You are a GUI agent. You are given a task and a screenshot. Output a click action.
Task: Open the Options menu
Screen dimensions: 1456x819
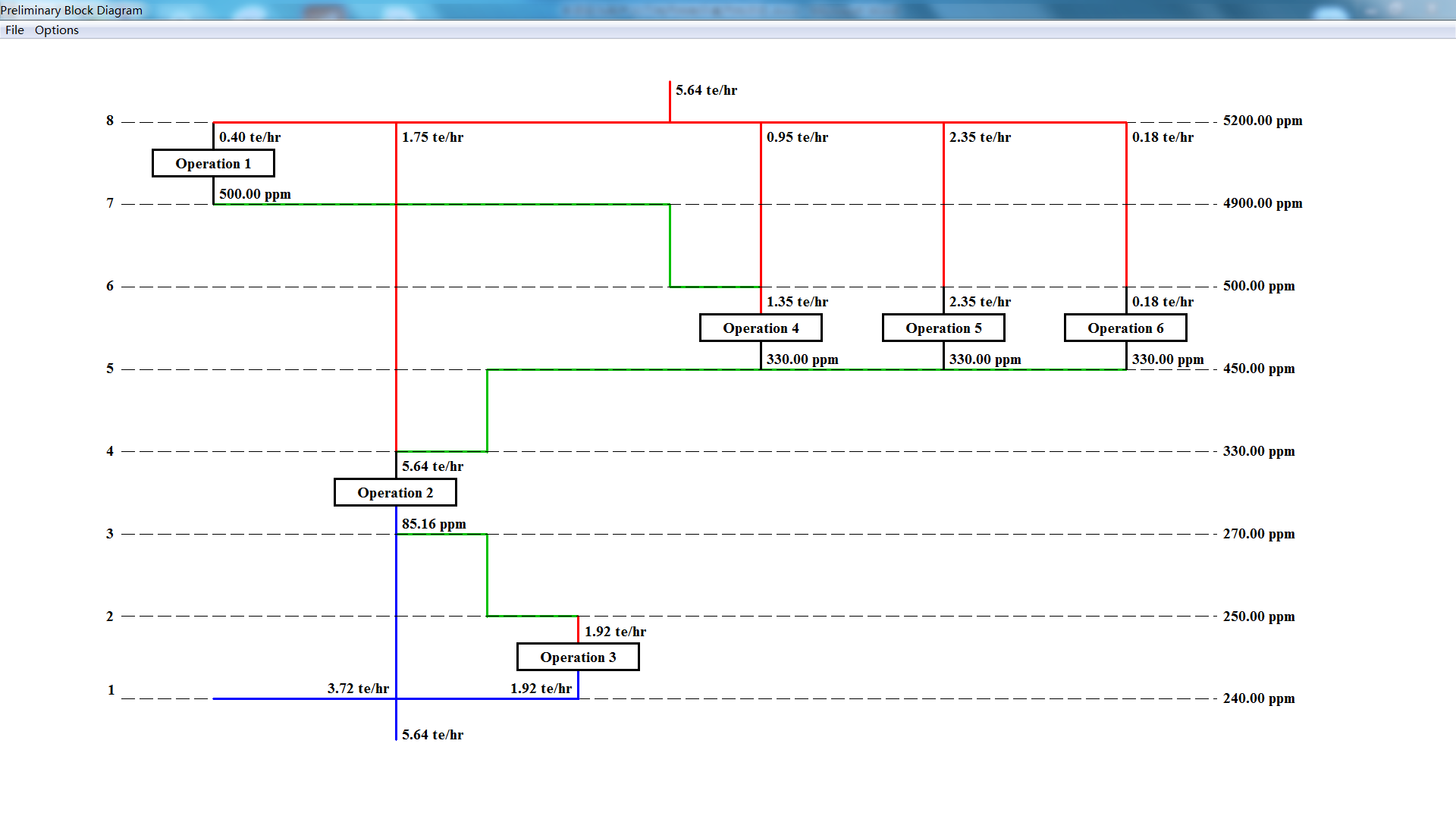[x=57, y=30]
